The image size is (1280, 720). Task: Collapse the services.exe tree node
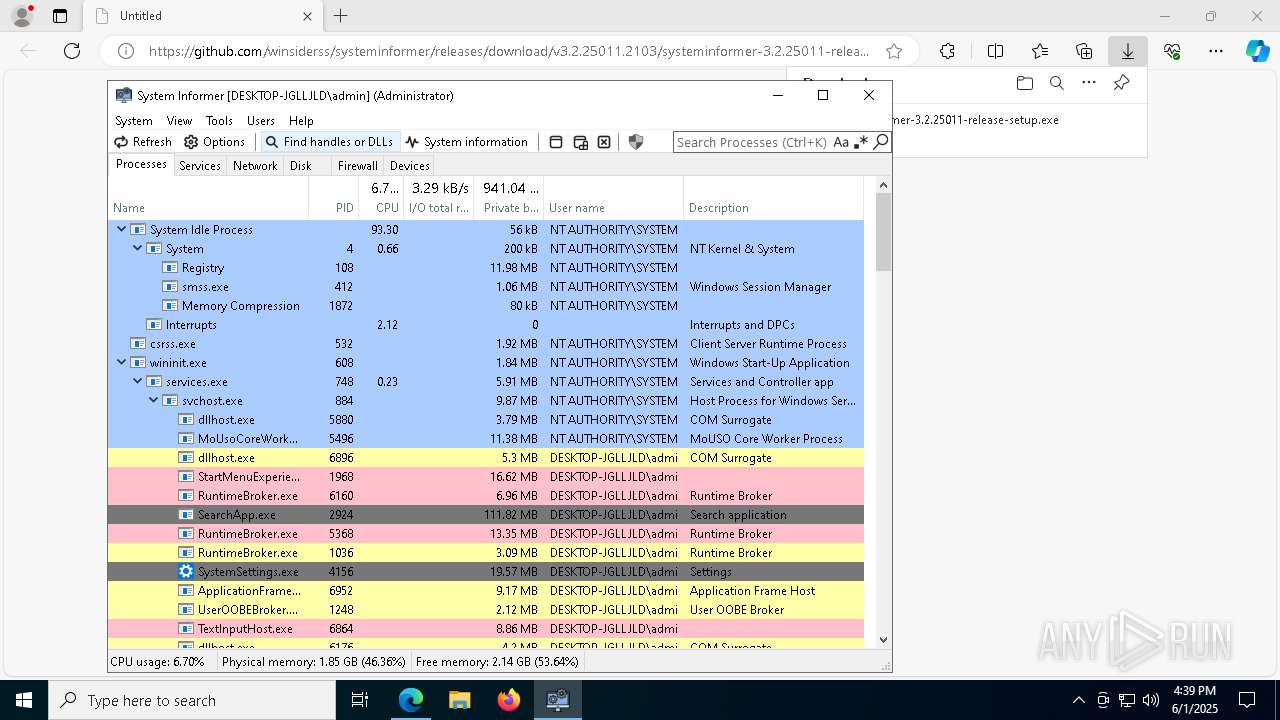138,381
